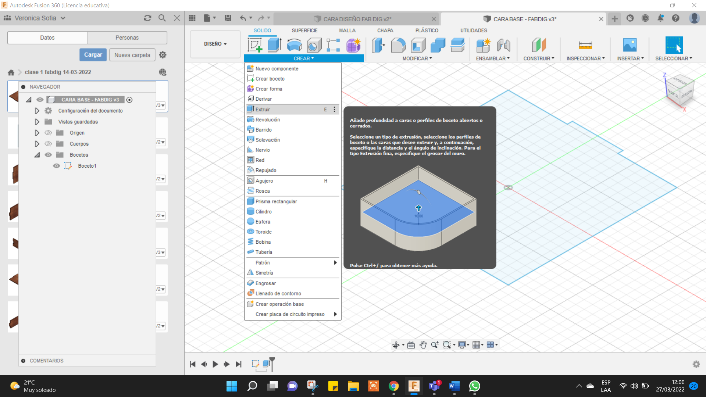
Task: Activate the Select tool icon
Action: click(x=674, y=45)
